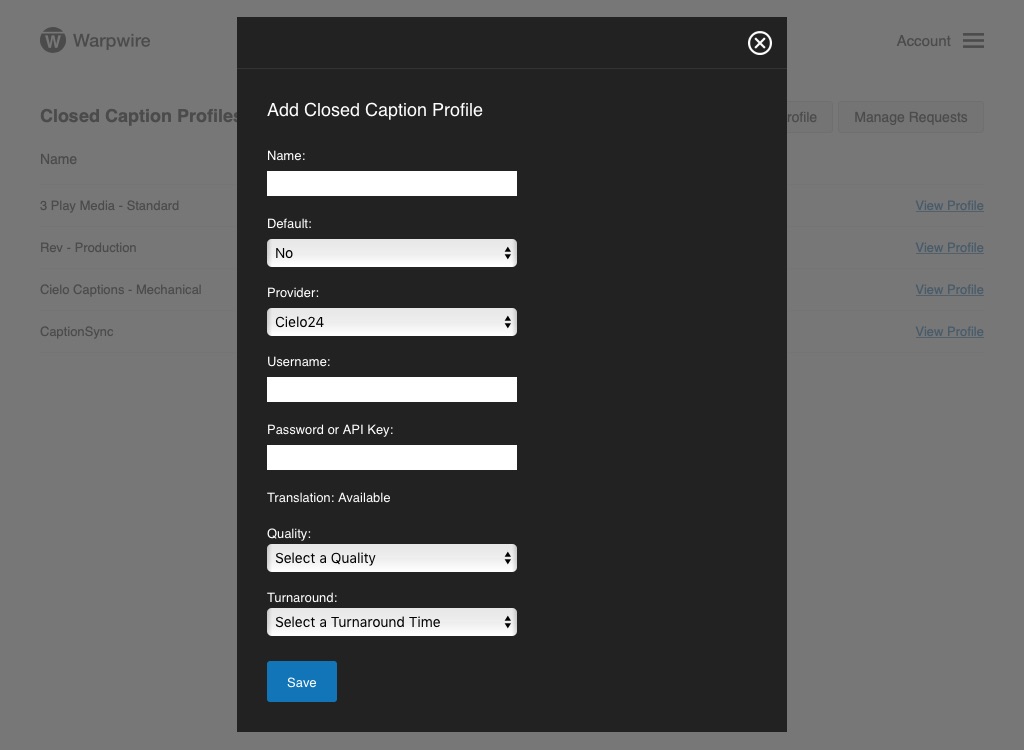Viewport: 1024px width, 750px height.
Task: Open the Select a Turnaround Time dropdown
Action: (392, 622)
